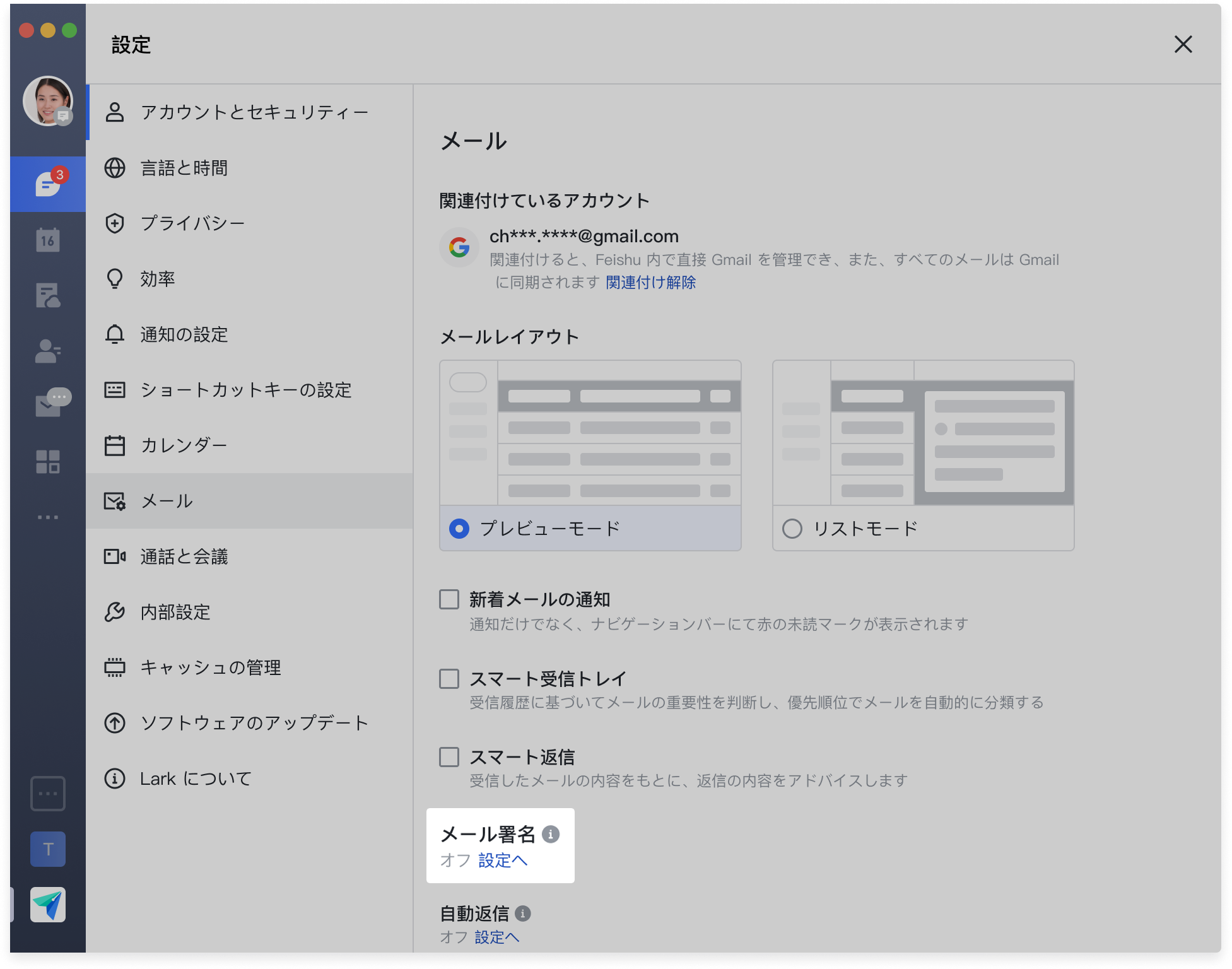
Task: Select プレビューモード radio button
Action: [459, 528]
